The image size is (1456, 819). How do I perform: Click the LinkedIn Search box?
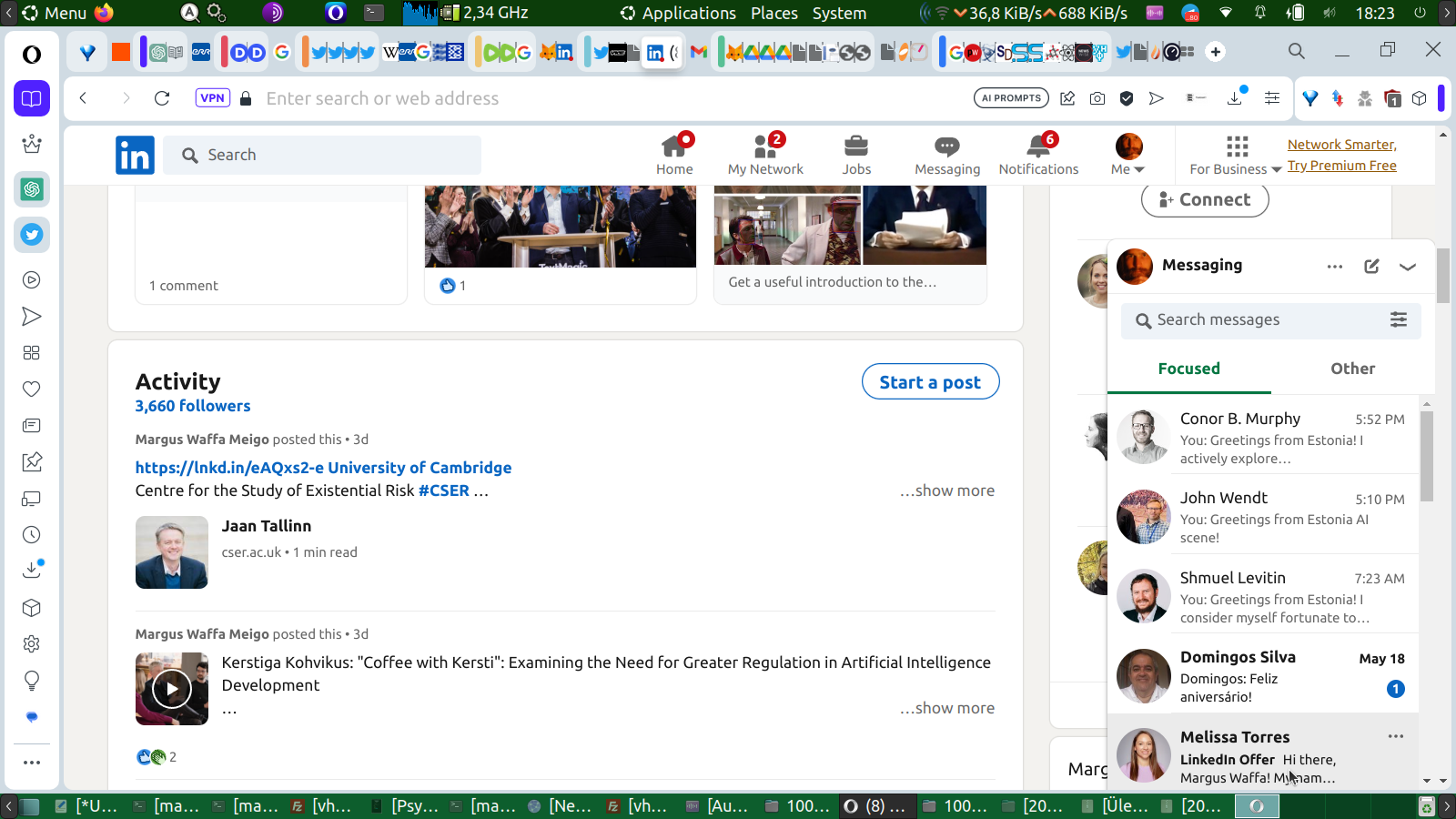click(x=322, y=156)
